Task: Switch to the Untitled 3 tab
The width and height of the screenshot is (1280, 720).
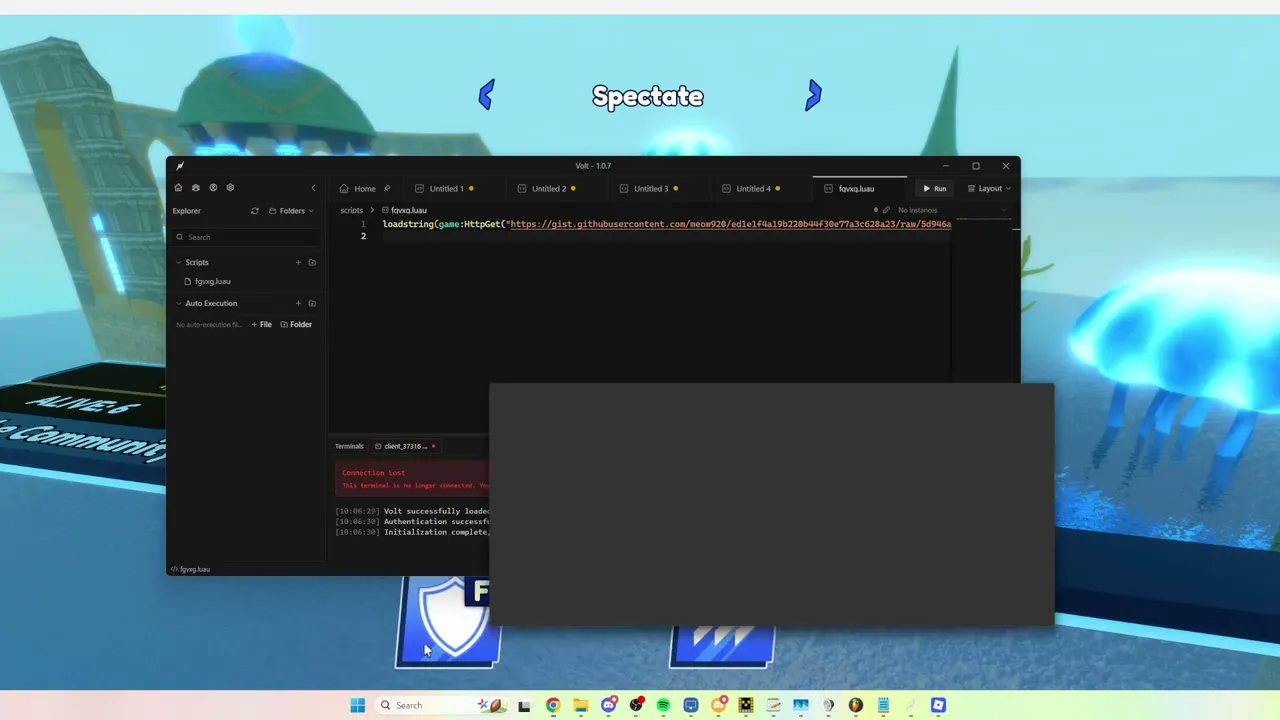Action: pyautogui.click(x=651, y=188)
